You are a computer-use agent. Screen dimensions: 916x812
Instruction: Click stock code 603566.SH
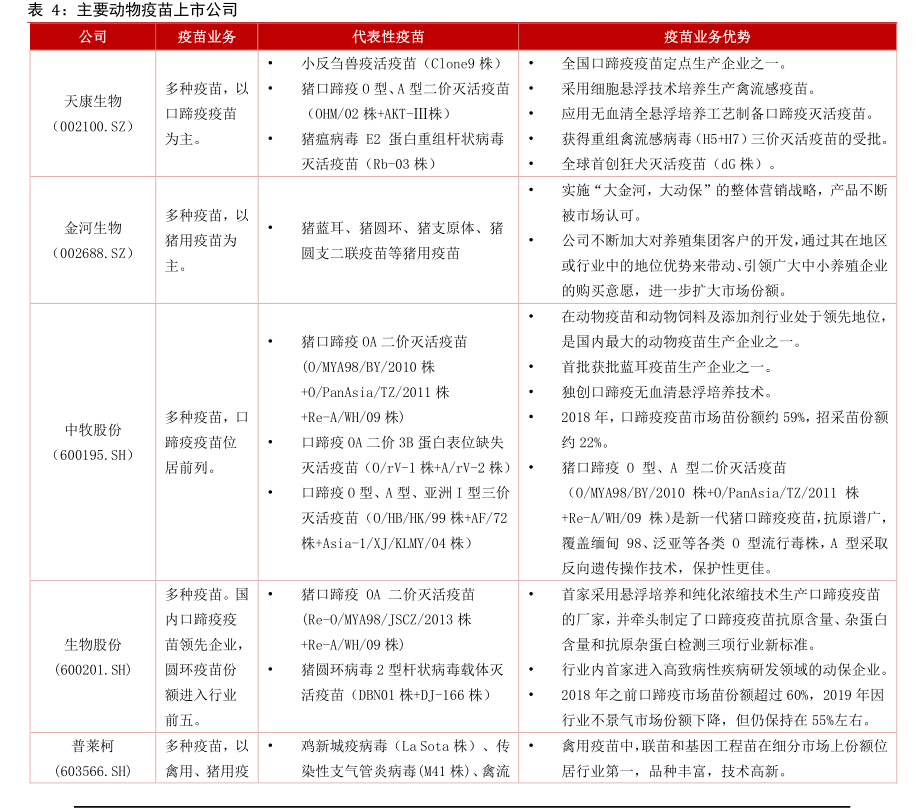[92, 771]
